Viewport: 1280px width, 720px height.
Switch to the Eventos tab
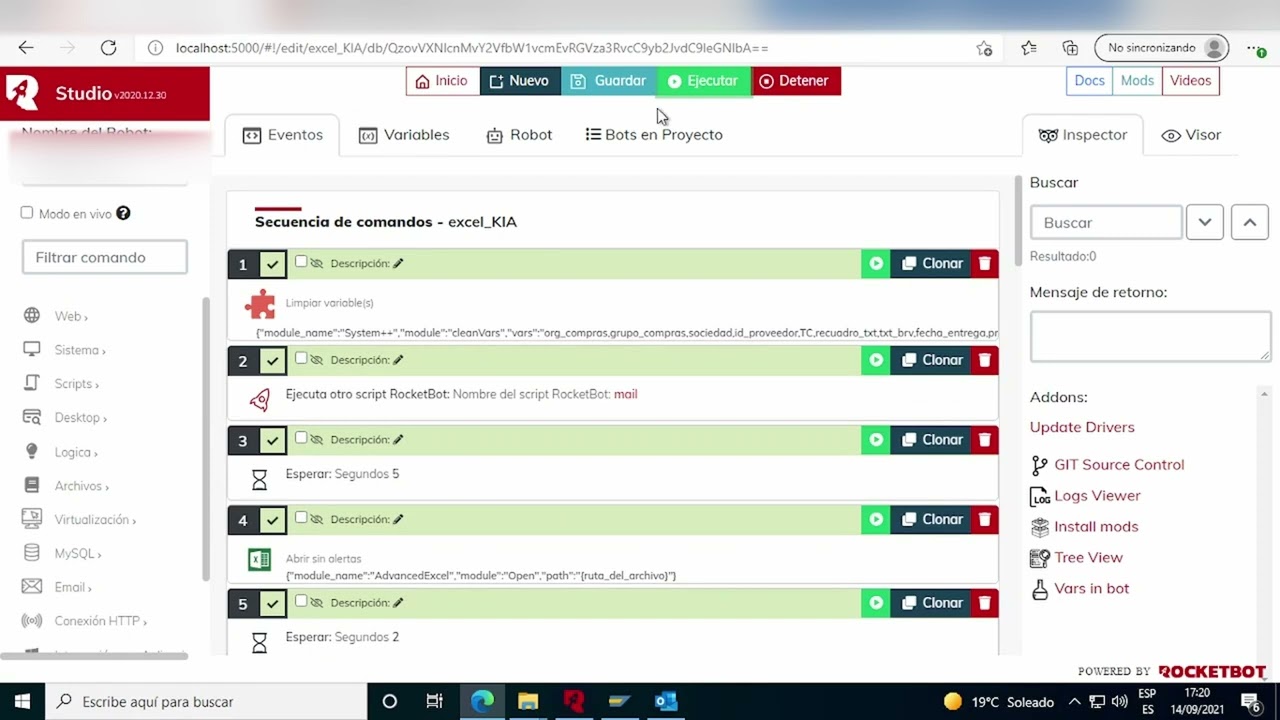coord(282,135)
